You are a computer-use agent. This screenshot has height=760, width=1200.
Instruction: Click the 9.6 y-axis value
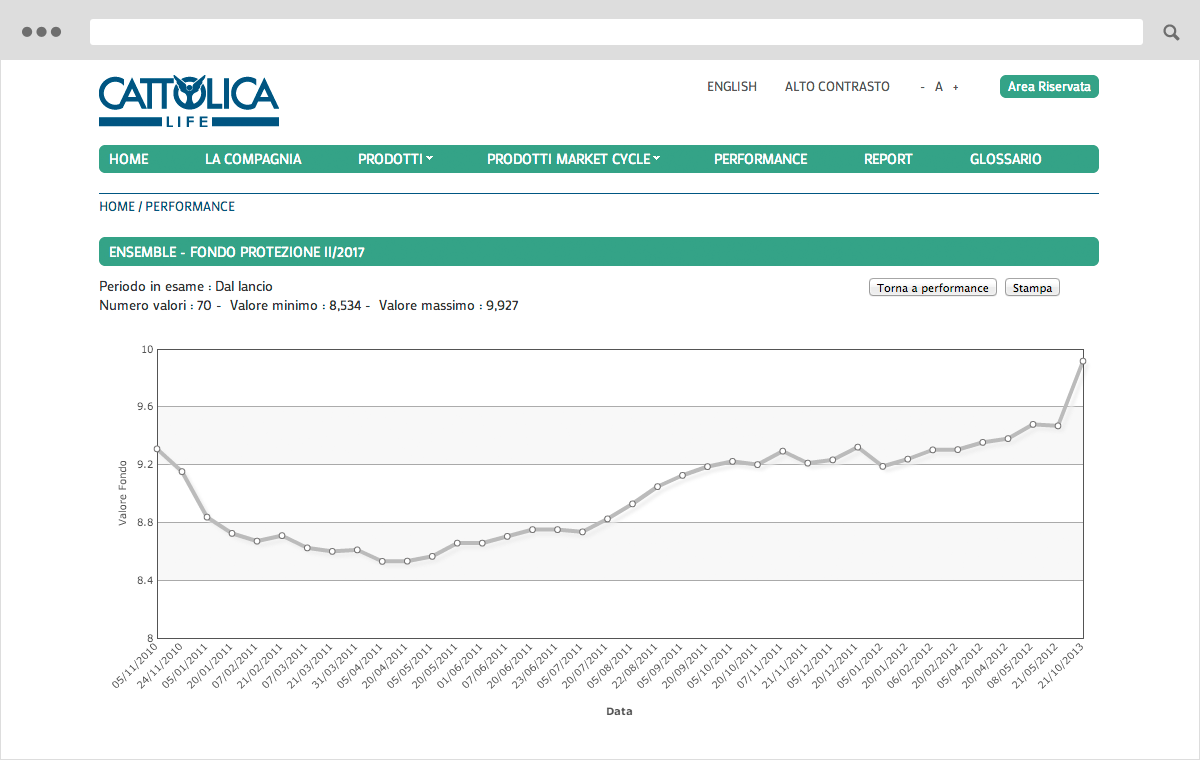click(145, 407)
